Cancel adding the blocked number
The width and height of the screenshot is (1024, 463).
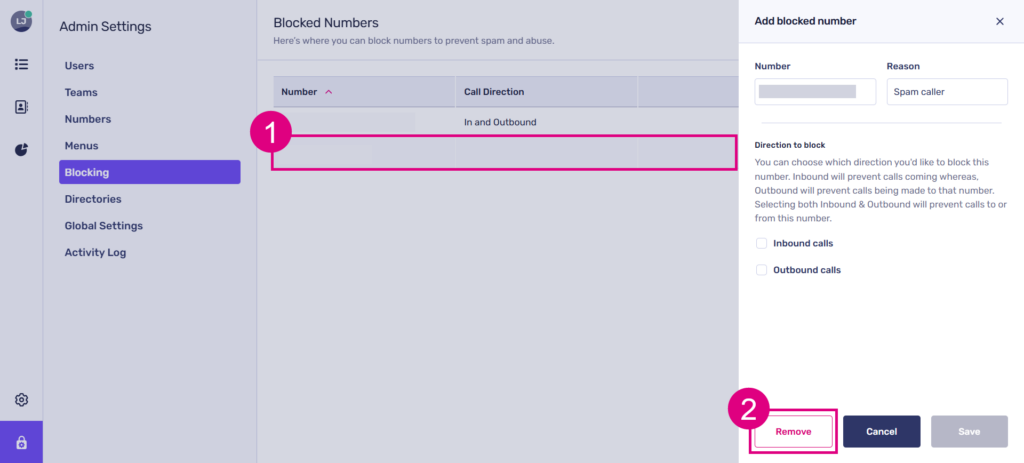tap(881, 431)
